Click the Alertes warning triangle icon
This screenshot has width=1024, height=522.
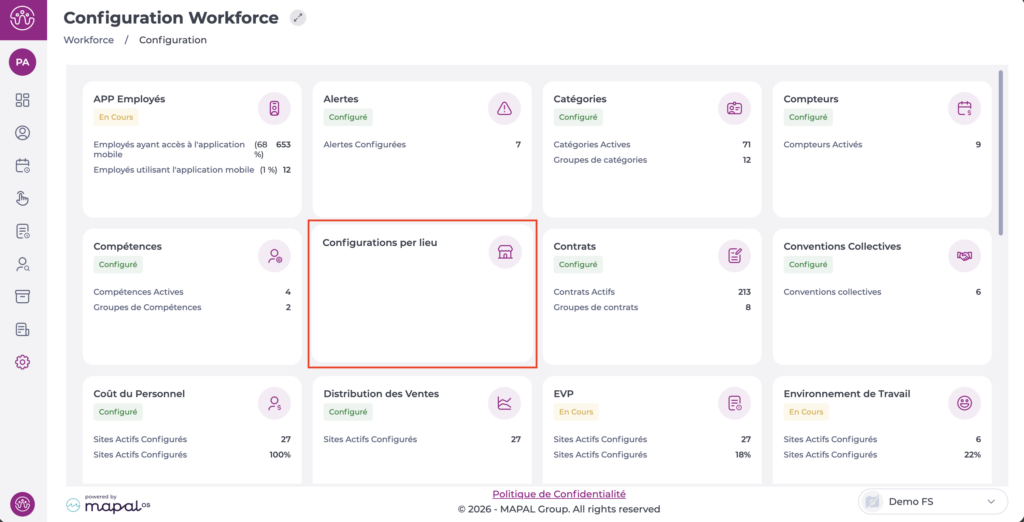[x=504, y=108]
